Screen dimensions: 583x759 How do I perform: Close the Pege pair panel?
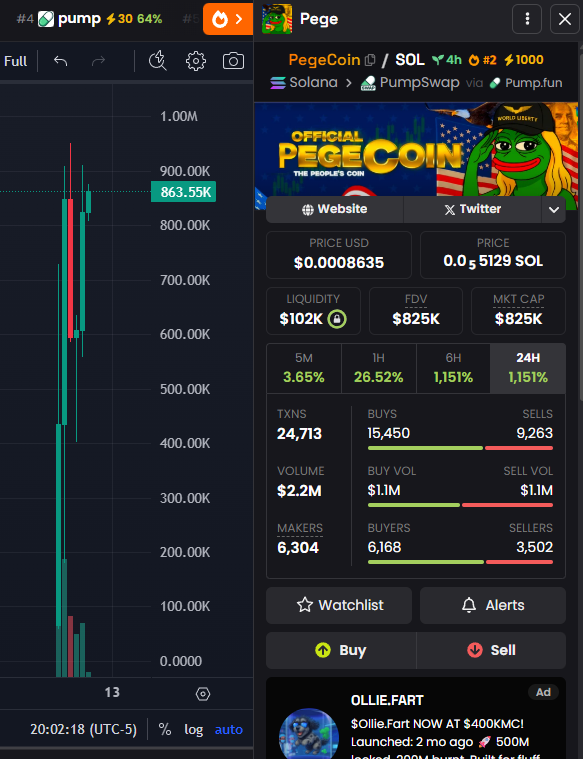point(565,19)
